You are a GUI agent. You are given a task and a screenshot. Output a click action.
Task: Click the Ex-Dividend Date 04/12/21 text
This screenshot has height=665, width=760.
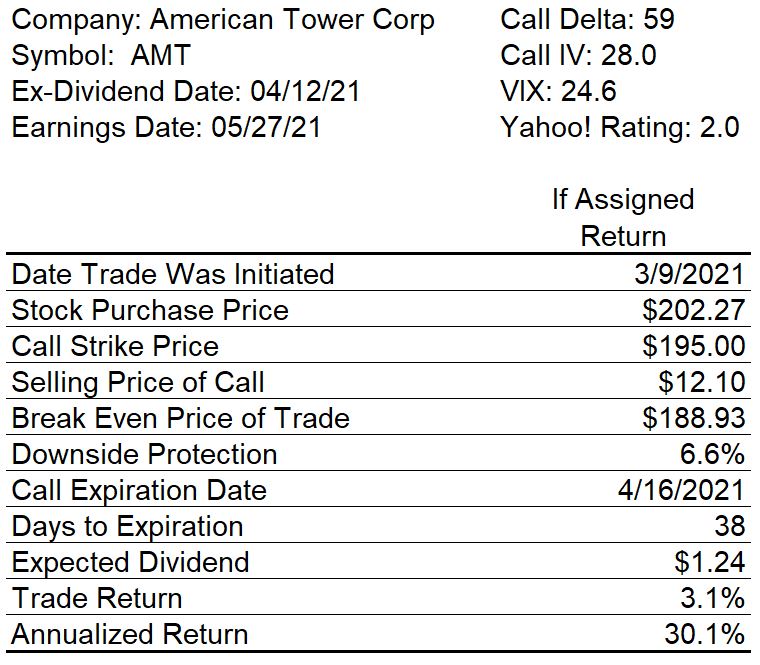pyautogui.click(x=186, y=91)
